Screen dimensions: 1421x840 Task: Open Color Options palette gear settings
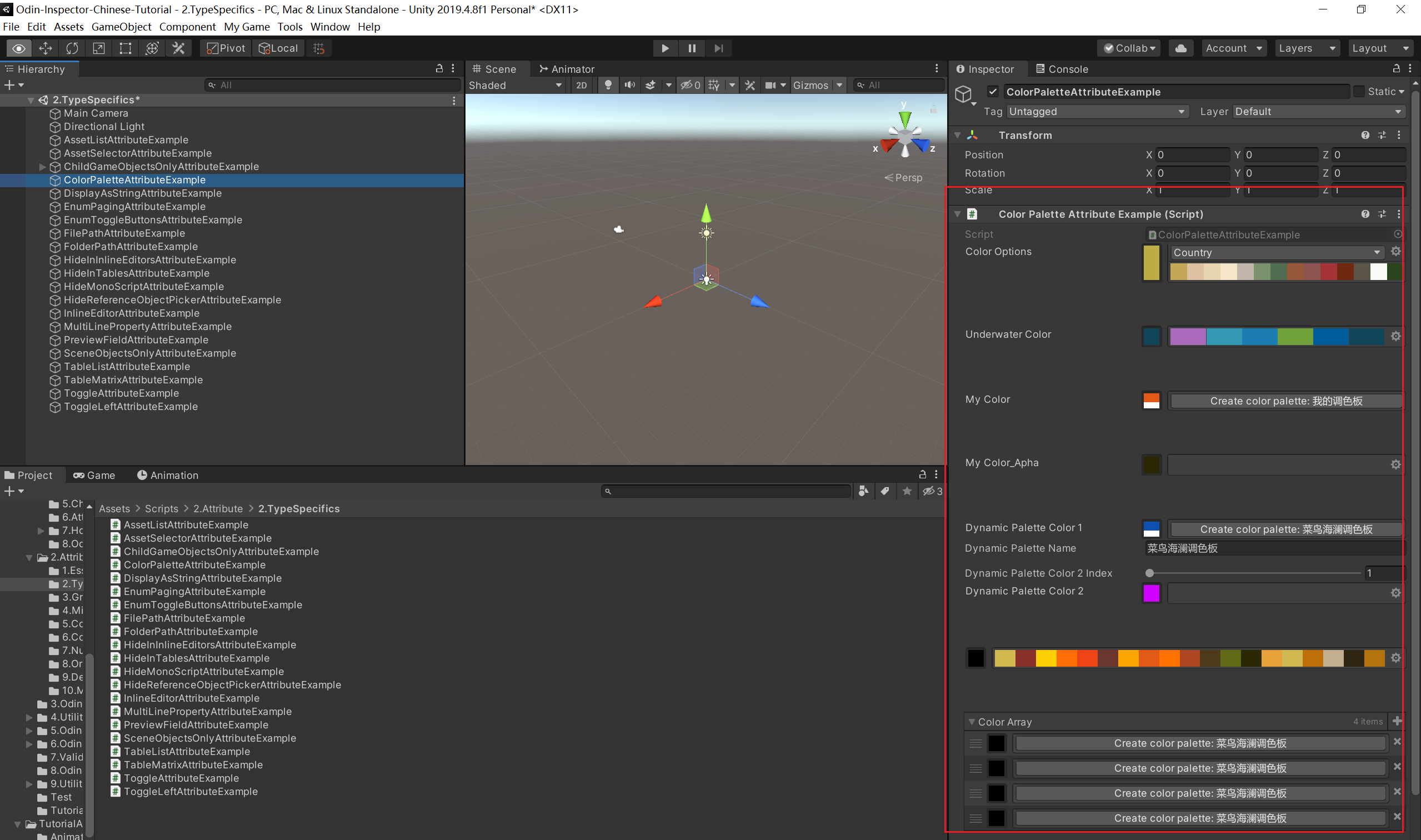(1395, 252)
